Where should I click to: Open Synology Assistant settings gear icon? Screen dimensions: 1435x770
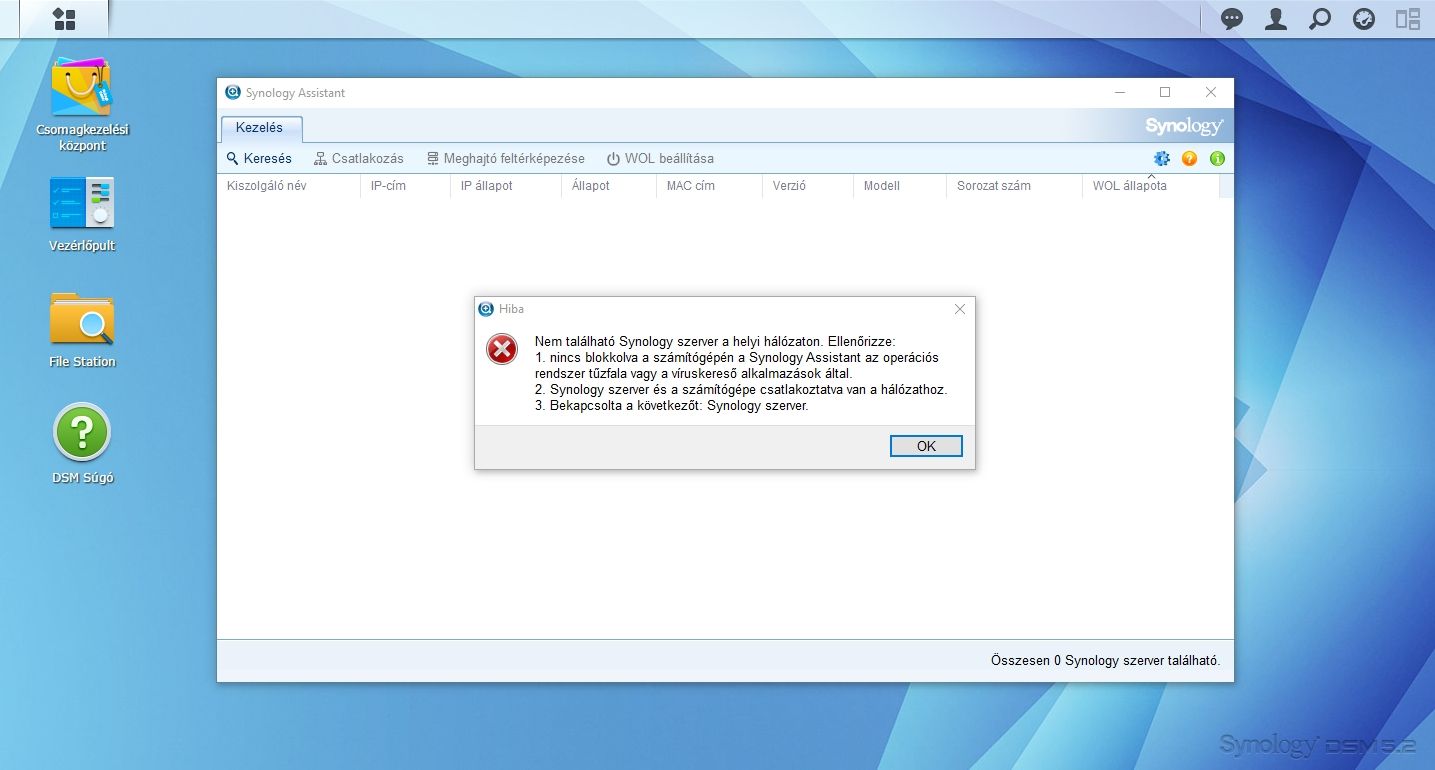point(1161,158)
